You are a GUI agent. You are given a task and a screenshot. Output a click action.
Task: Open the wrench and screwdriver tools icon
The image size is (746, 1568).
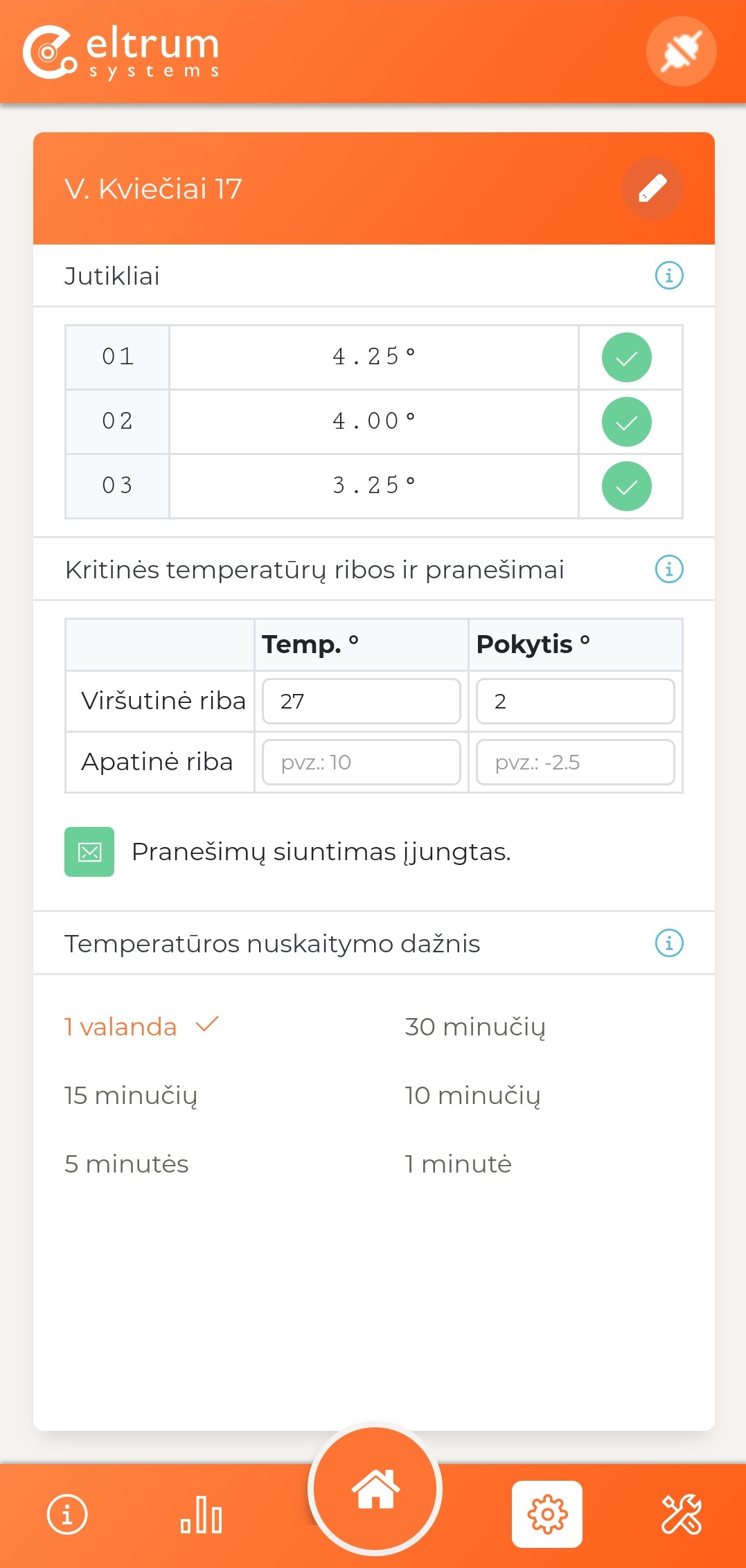coord(681,1515)
